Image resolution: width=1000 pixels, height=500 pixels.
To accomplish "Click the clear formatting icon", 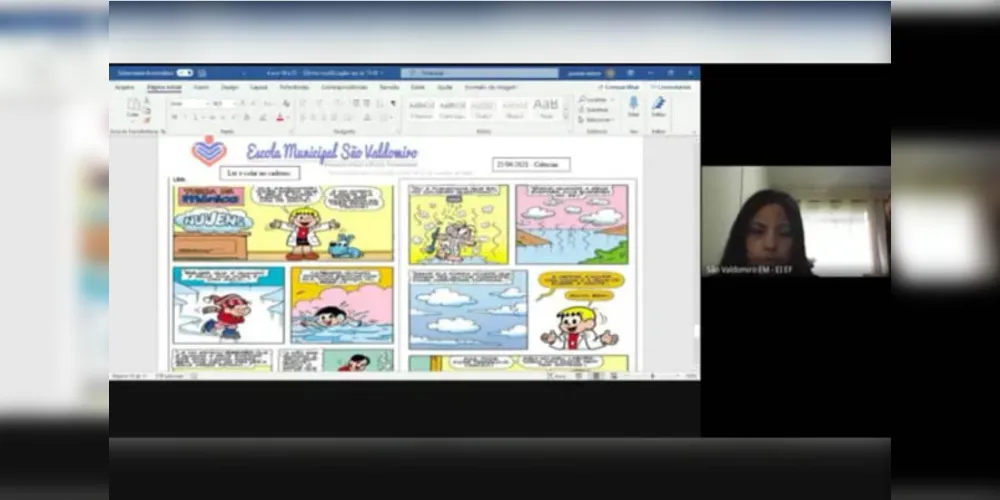I will click(286, 103).
